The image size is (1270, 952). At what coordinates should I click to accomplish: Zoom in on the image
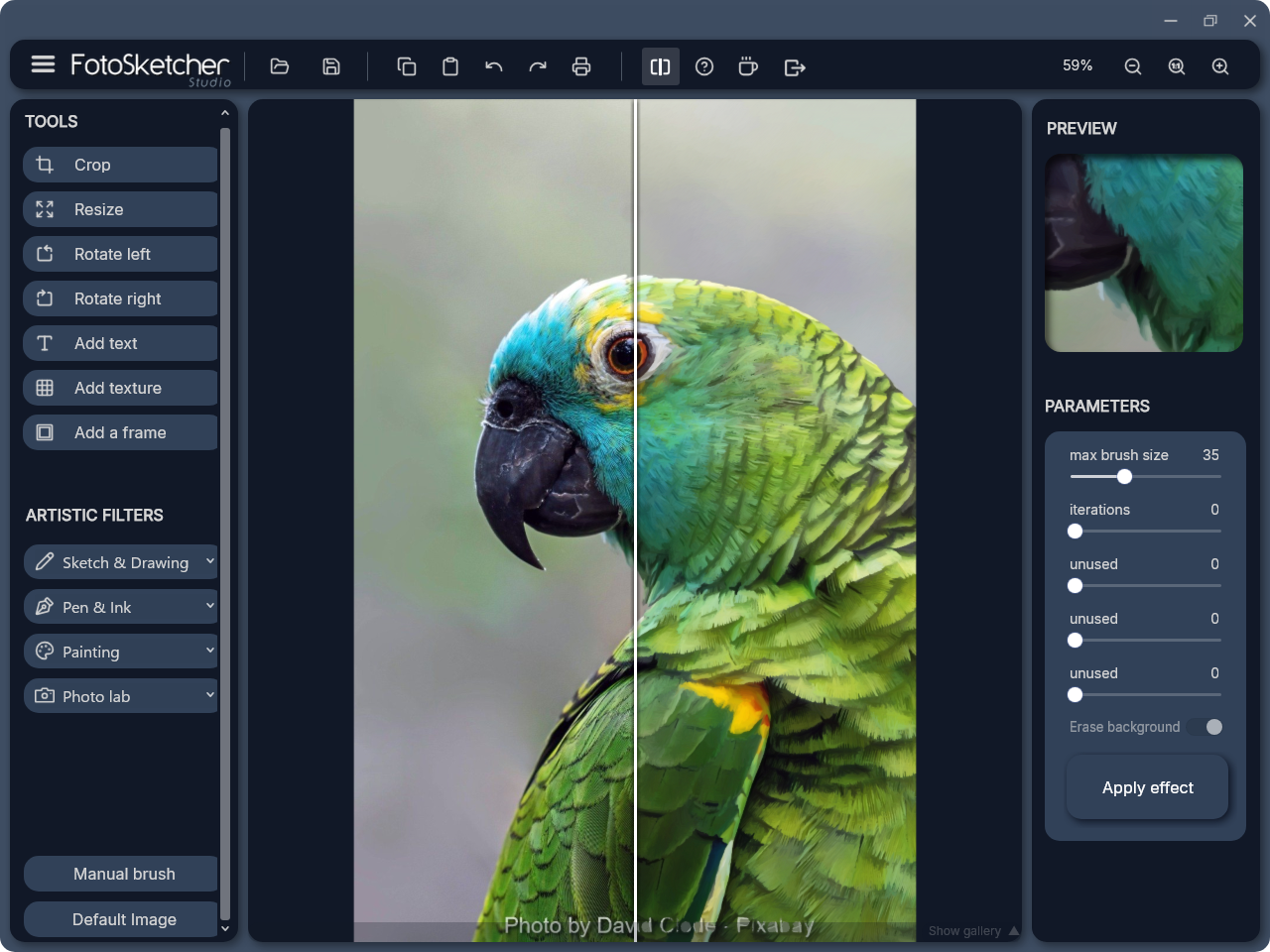pos(1220,66)
